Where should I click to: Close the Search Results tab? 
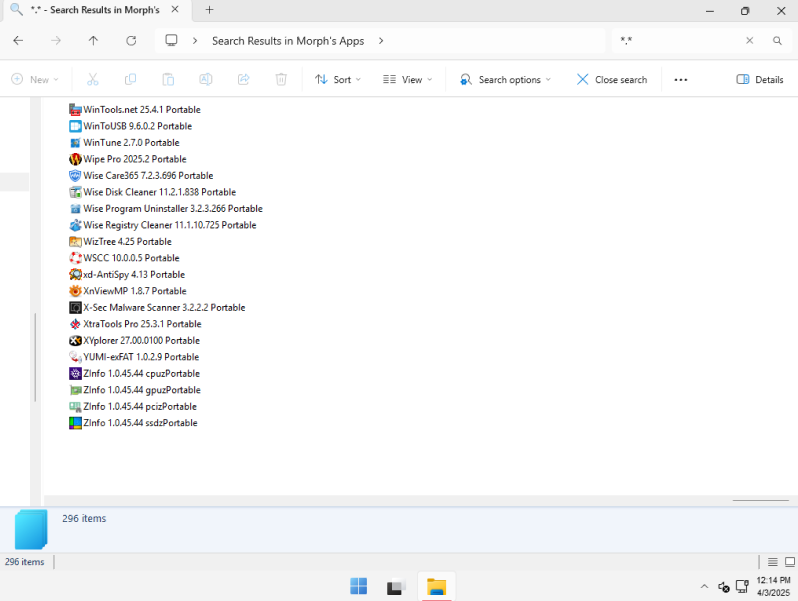pyautogui.click(x=175, y=10)
